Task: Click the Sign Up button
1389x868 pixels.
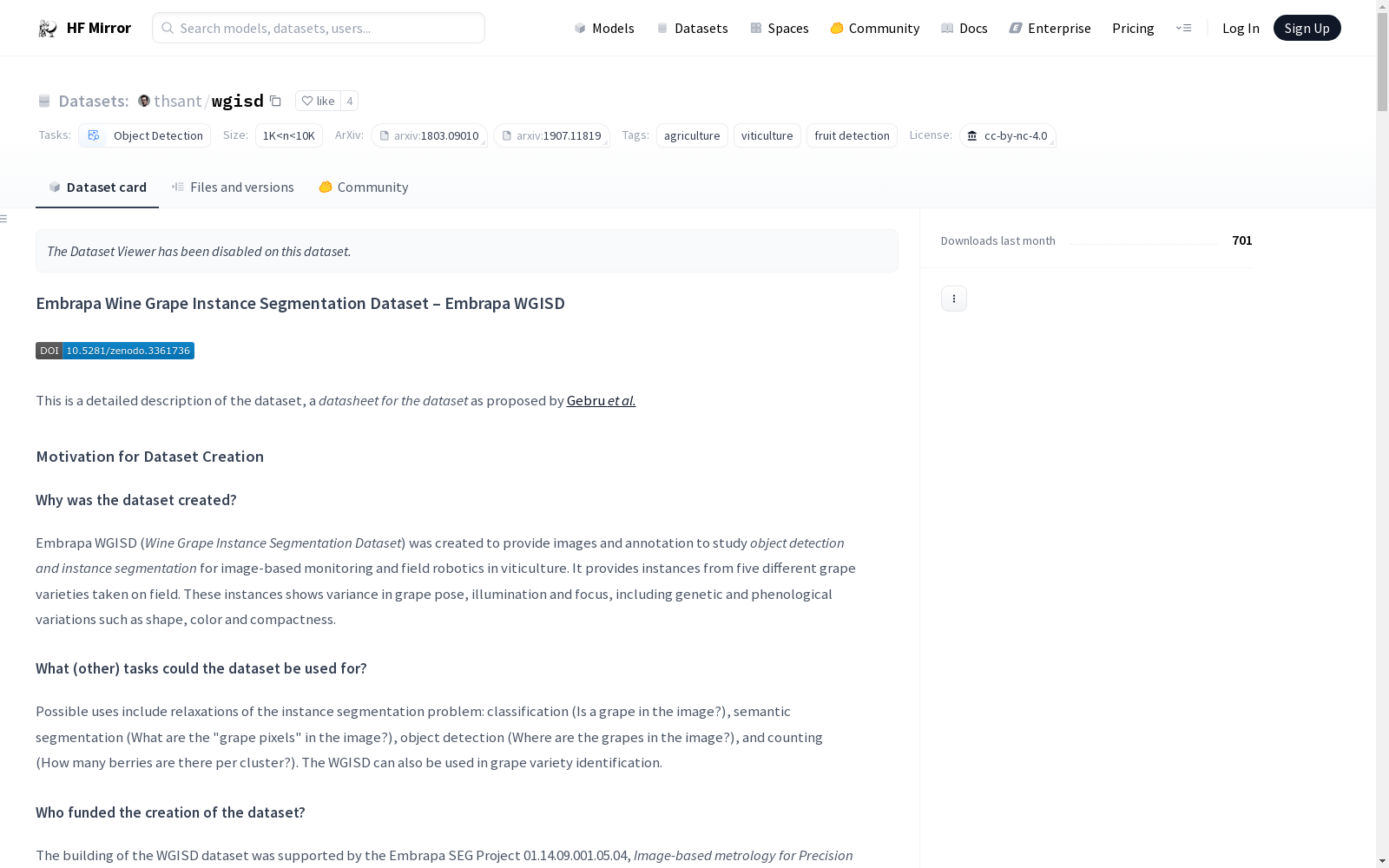Action: click(1307, 28)
